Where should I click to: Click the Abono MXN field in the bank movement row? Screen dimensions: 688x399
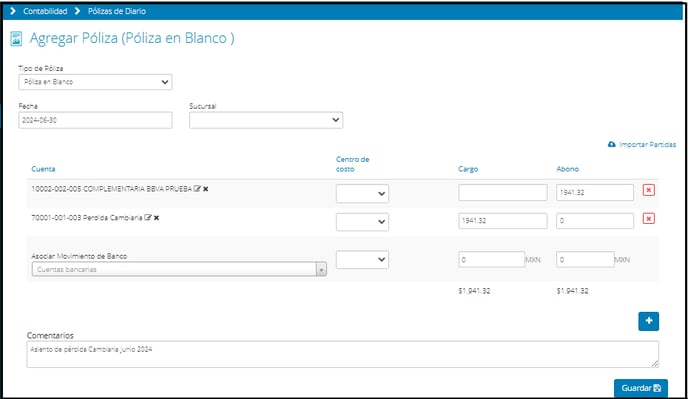pyautogui.click(x=585, y=259)
